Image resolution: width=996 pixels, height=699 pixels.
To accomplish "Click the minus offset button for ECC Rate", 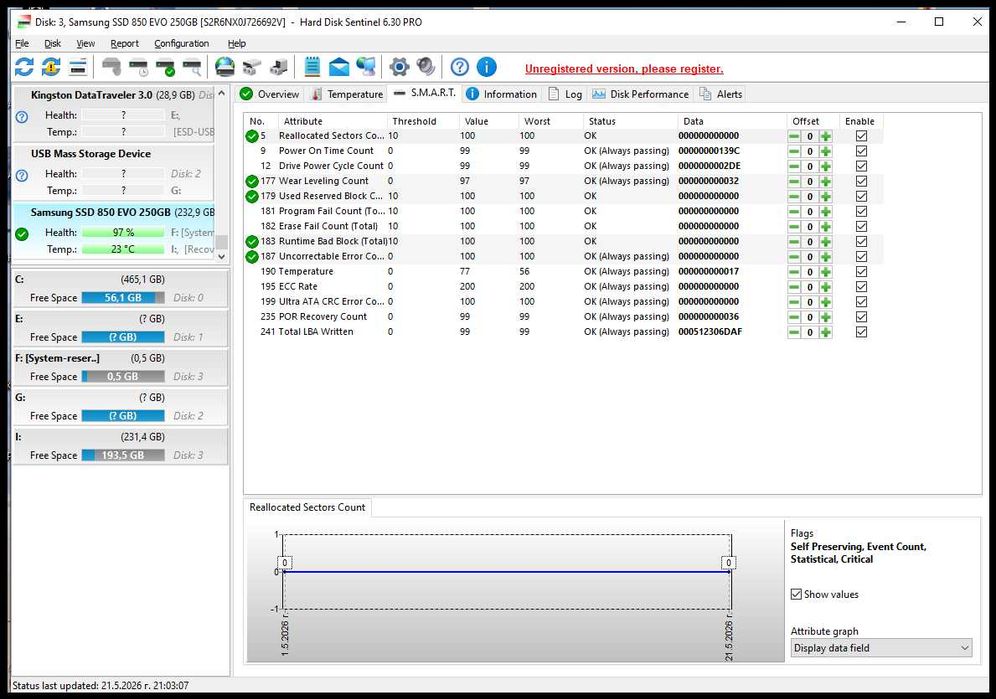I will 794,287.
